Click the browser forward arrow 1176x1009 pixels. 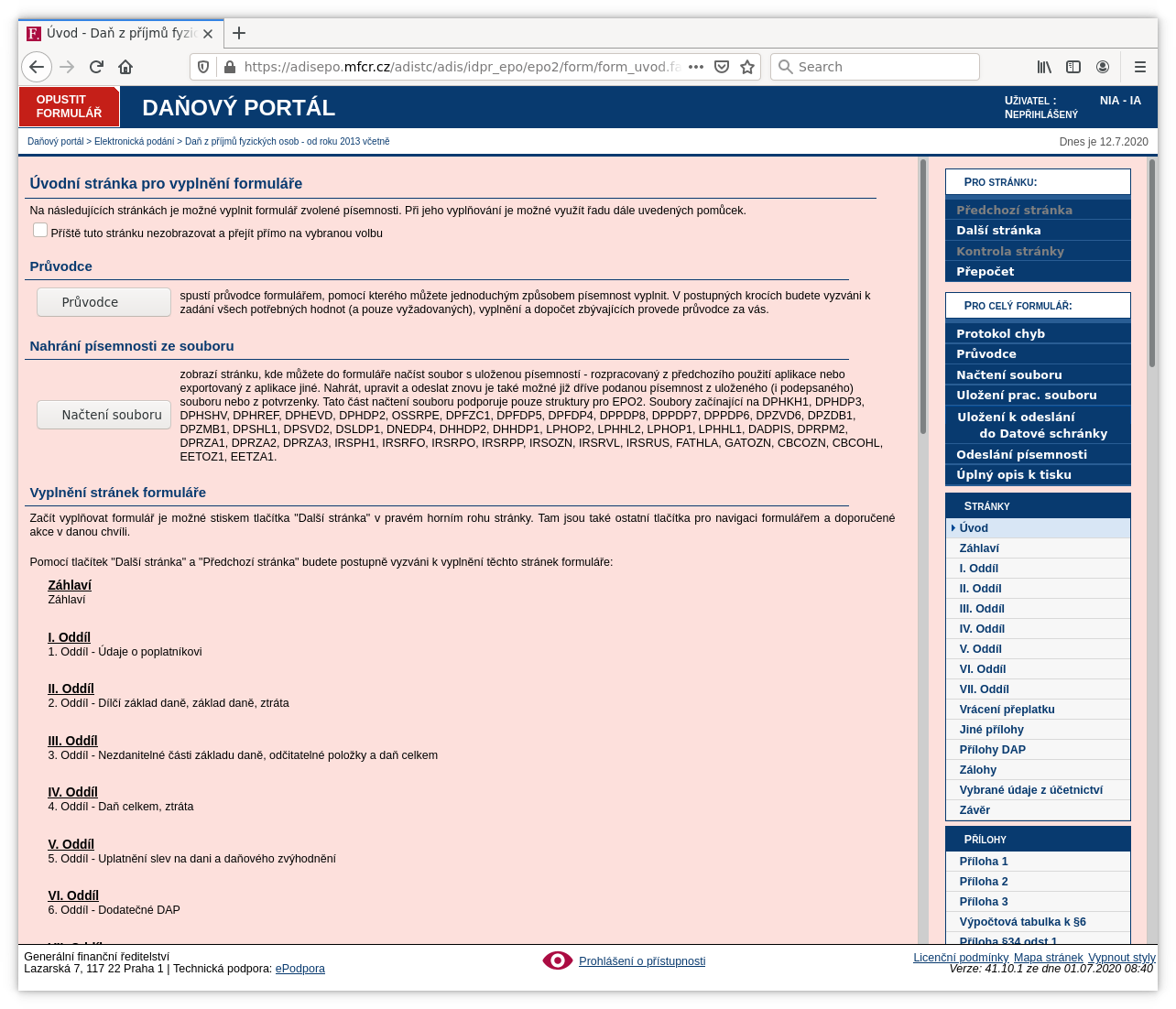[x=67, y=67]
